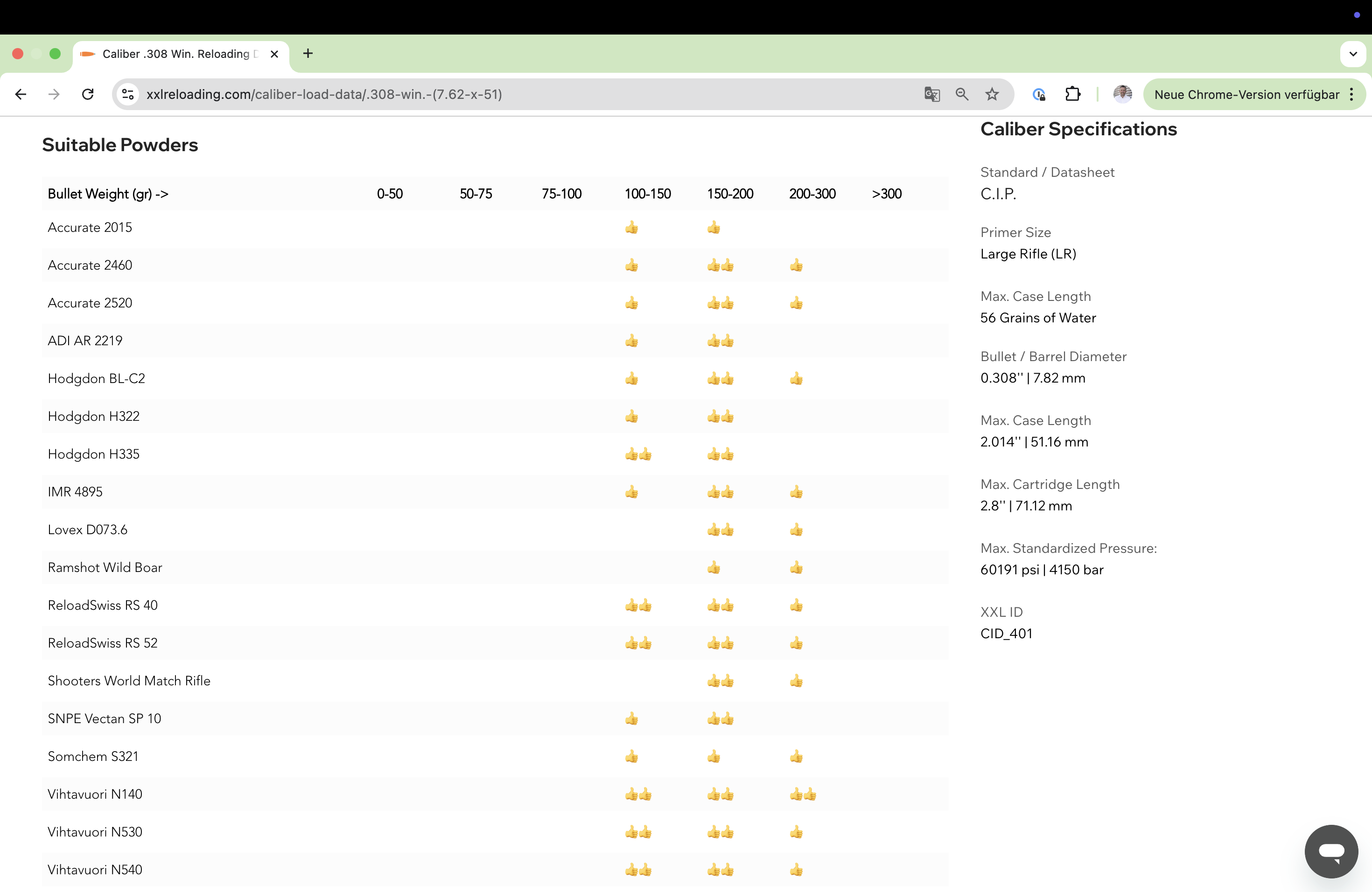Viewport: 1372px width, 892px height.
Task: Click the forward navigation arrow
Action: tap(54, 94)
